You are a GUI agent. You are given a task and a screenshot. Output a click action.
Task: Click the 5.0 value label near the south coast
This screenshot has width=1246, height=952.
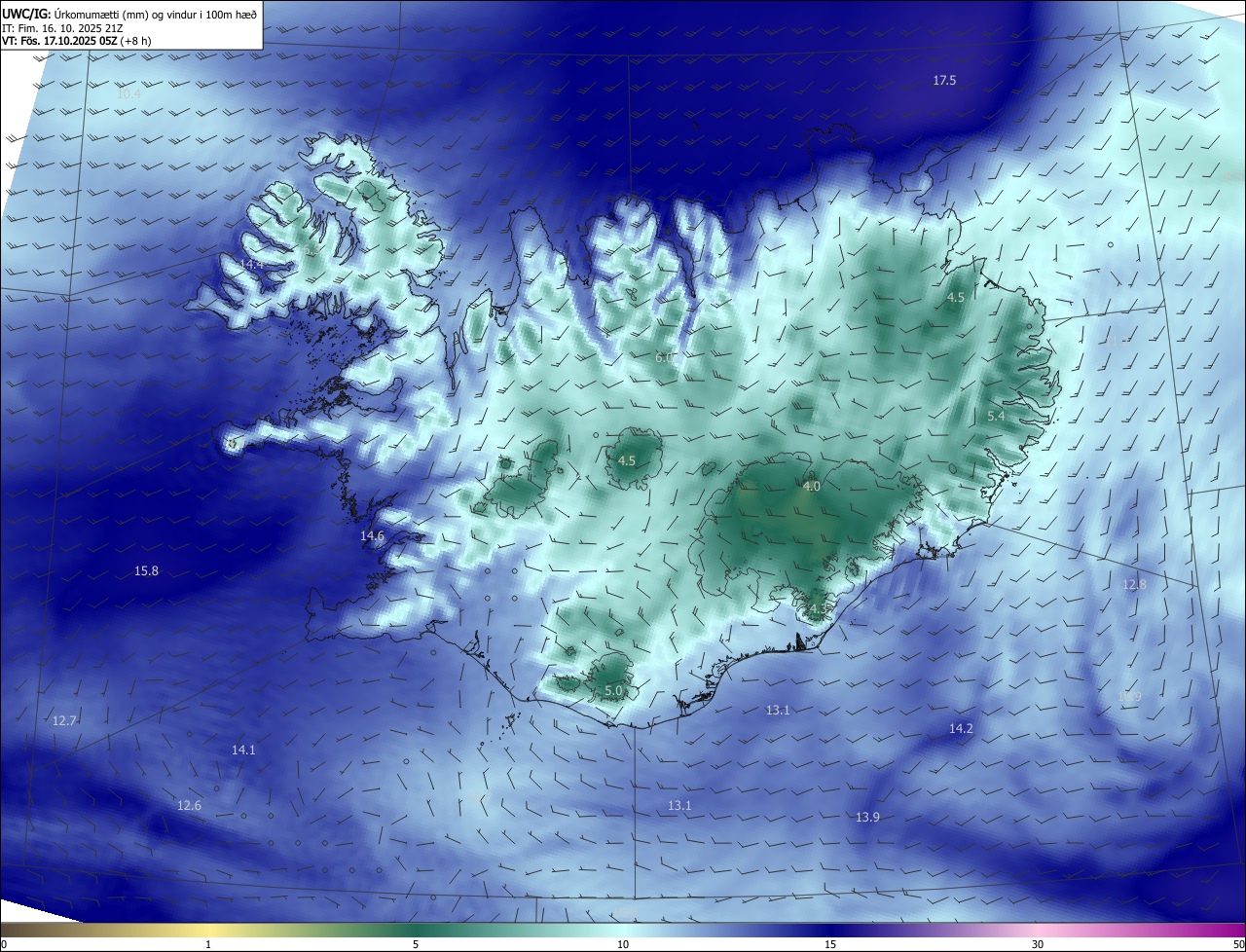tap(613, 691)
